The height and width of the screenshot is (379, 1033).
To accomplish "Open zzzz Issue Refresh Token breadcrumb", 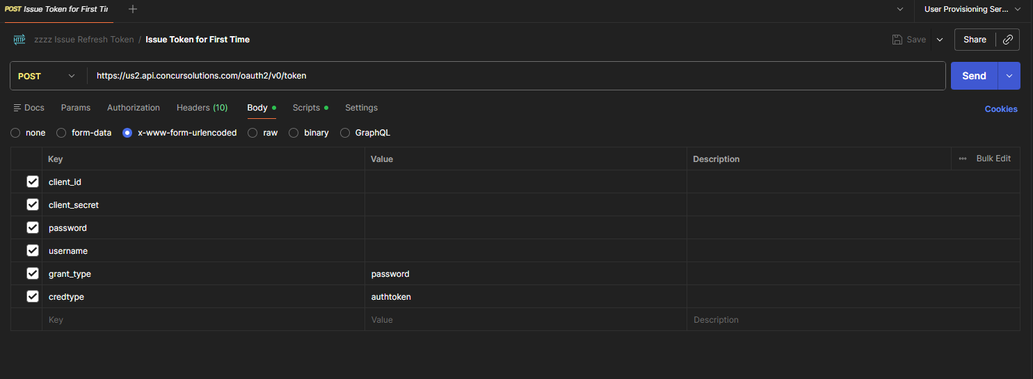I will pyautogui.click(x=84, y=40).
